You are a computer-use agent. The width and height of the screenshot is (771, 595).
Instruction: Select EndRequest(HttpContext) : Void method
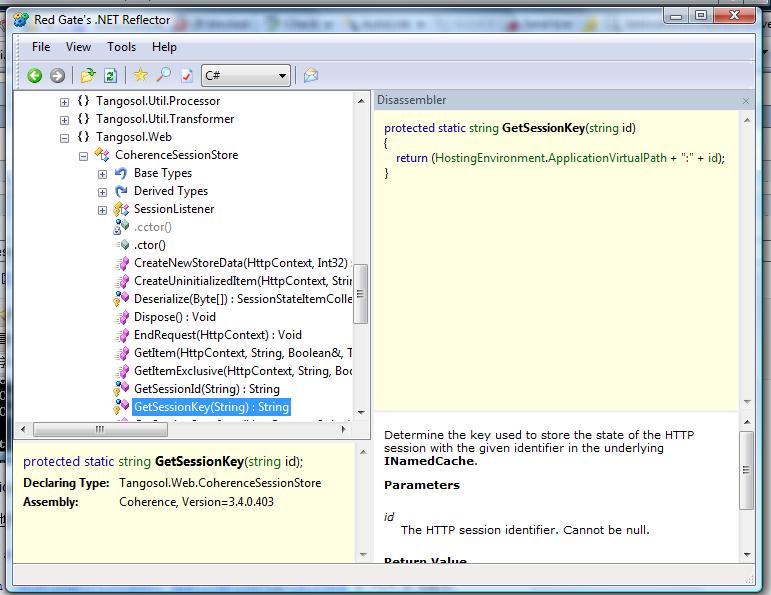pos(218,335)
